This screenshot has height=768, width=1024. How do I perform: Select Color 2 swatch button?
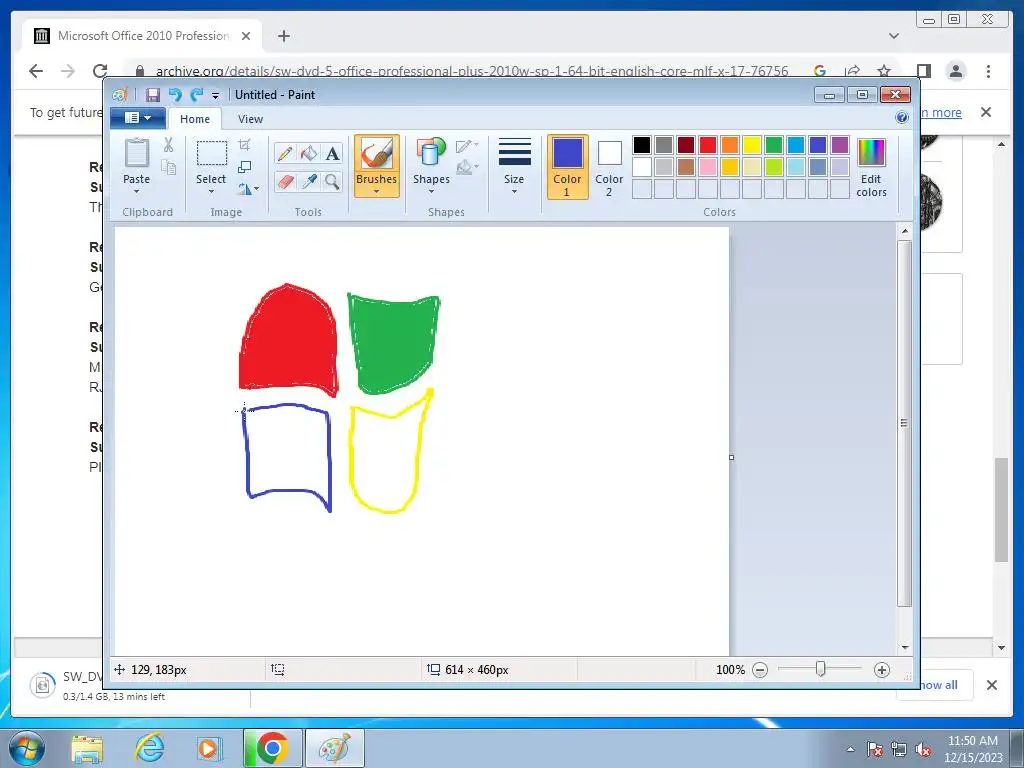[x=609, y=167]
